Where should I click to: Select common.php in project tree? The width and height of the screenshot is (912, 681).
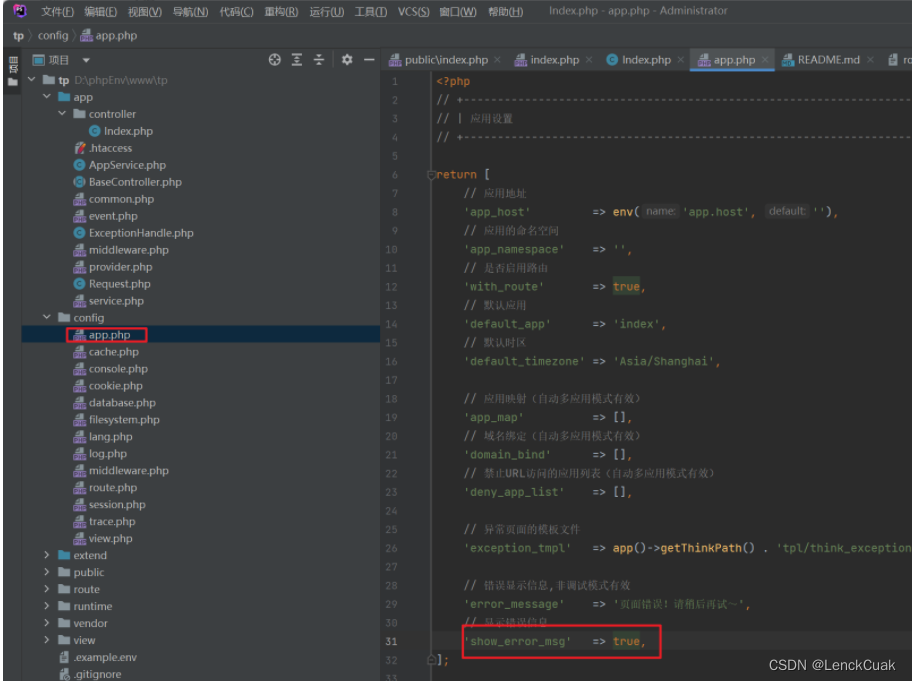pos(114,199)
